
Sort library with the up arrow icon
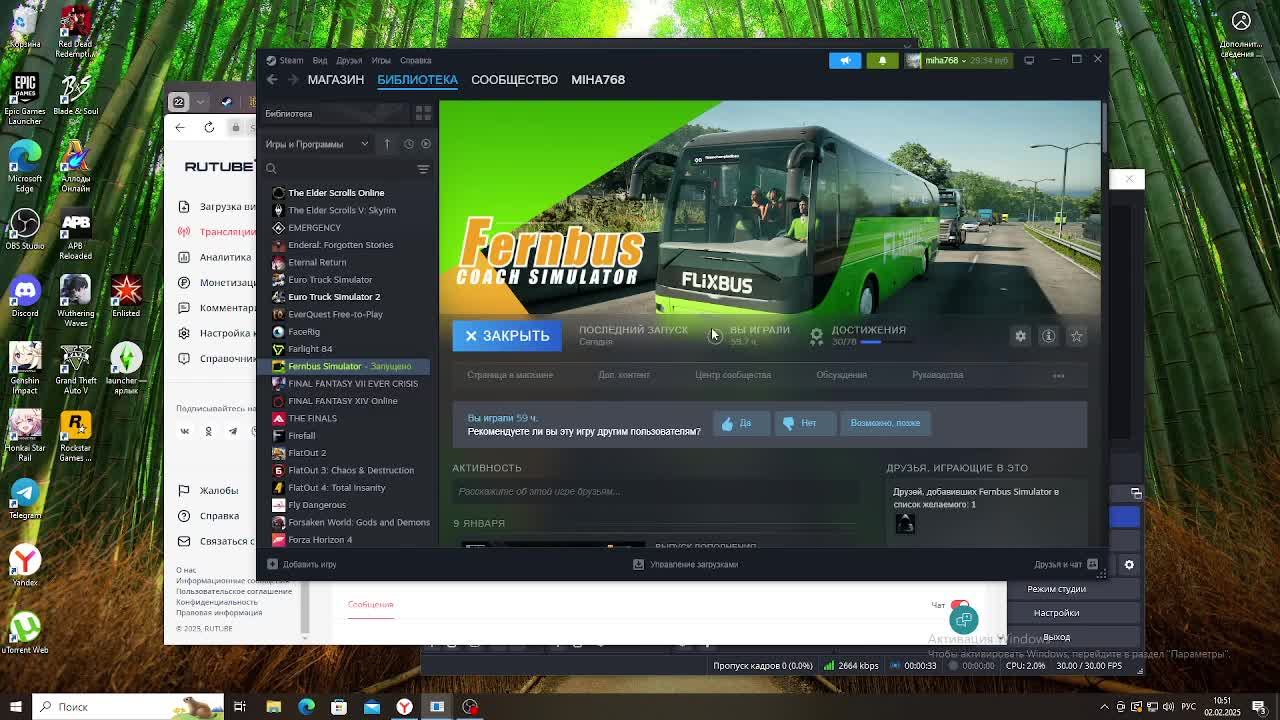(387, 144)
